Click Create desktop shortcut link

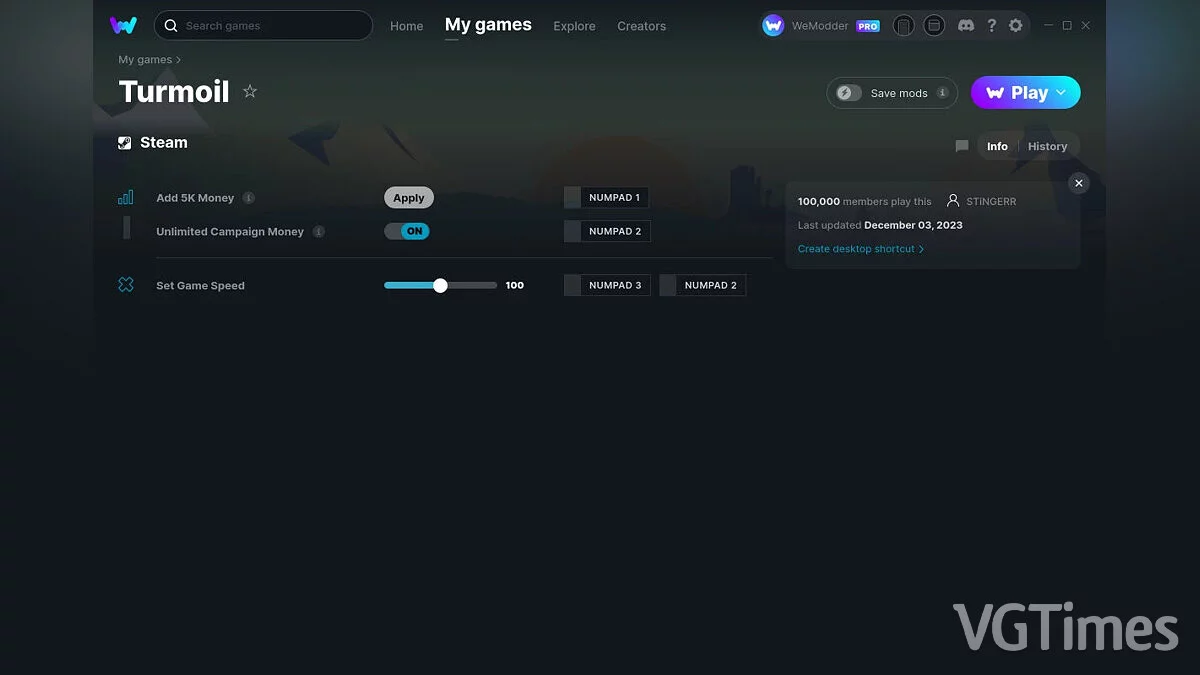click(x=861, y=249)
